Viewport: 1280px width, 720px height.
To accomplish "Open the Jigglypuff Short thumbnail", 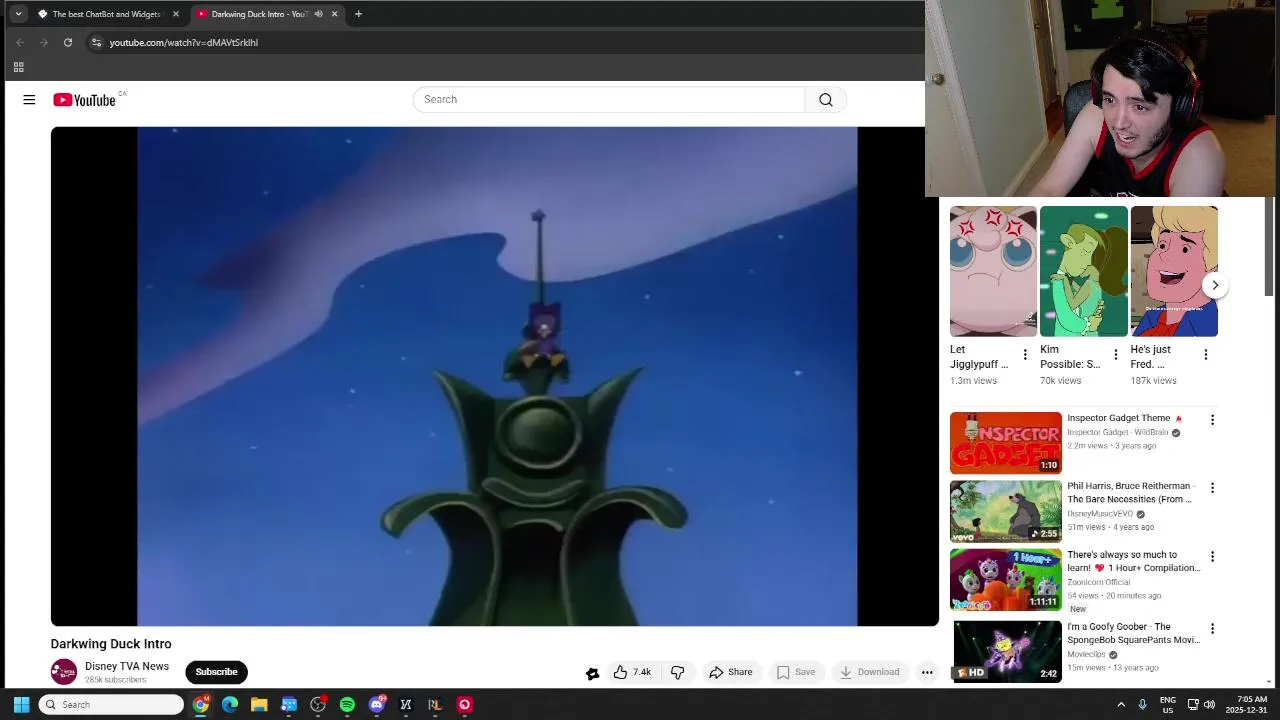I will (993, 271).
